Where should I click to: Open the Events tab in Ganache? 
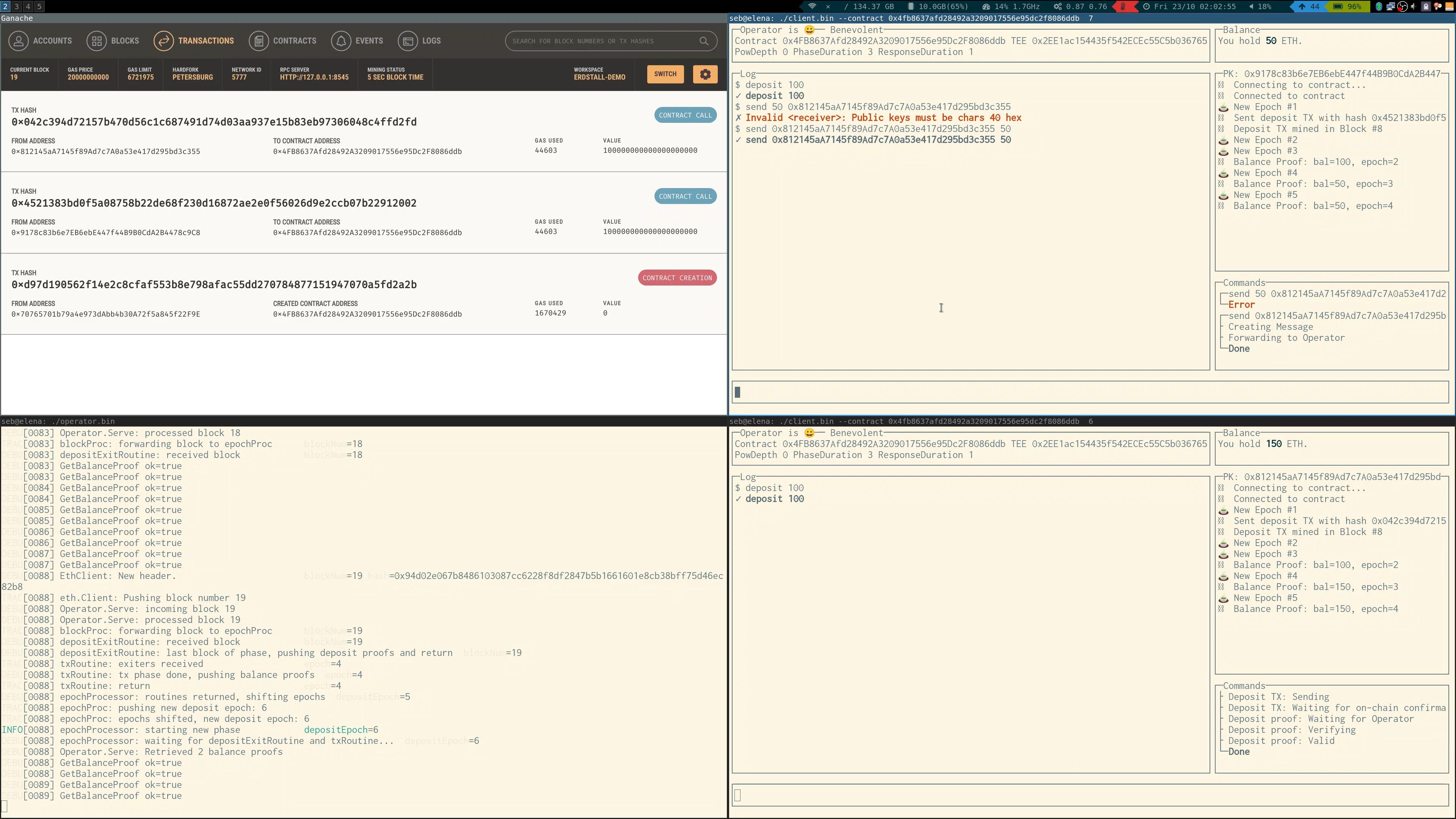[x=357, y=41]
